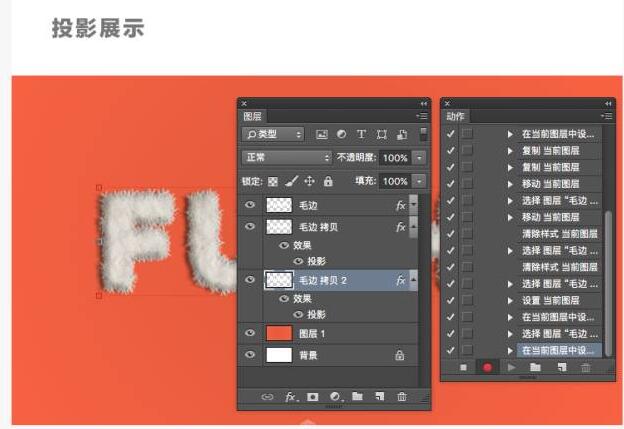The width and height of the screenshot is (624, 429).
Task: Click lock icon on 背景 layer
Action: point(400,355)
